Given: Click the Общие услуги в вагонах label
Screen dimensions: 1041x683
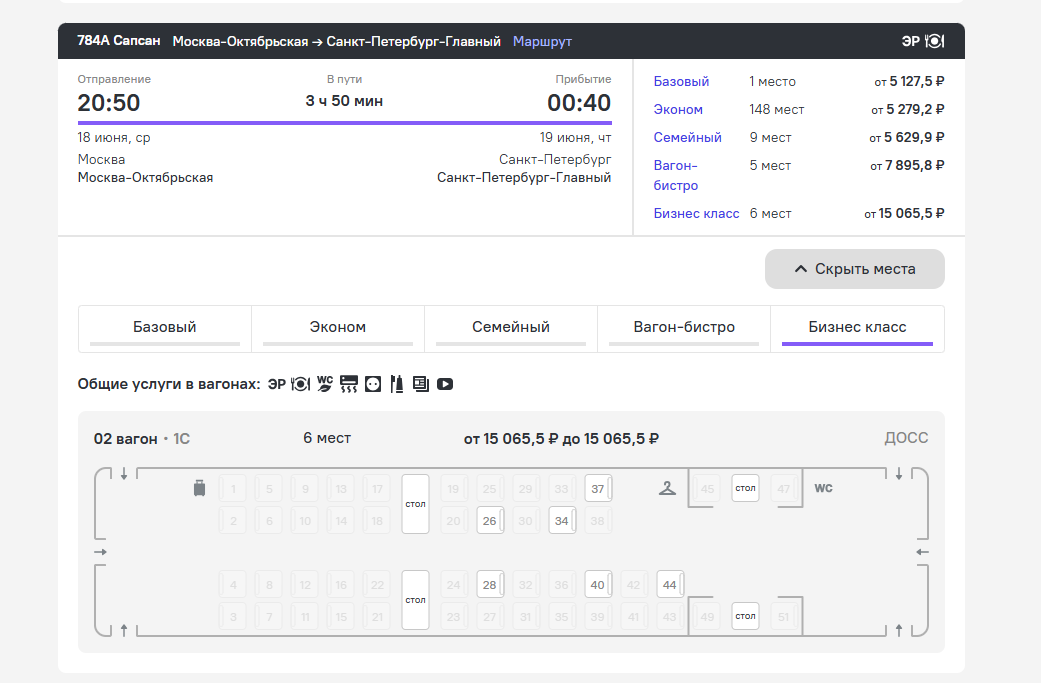Looking at the screenshot, I should point(169,384).
